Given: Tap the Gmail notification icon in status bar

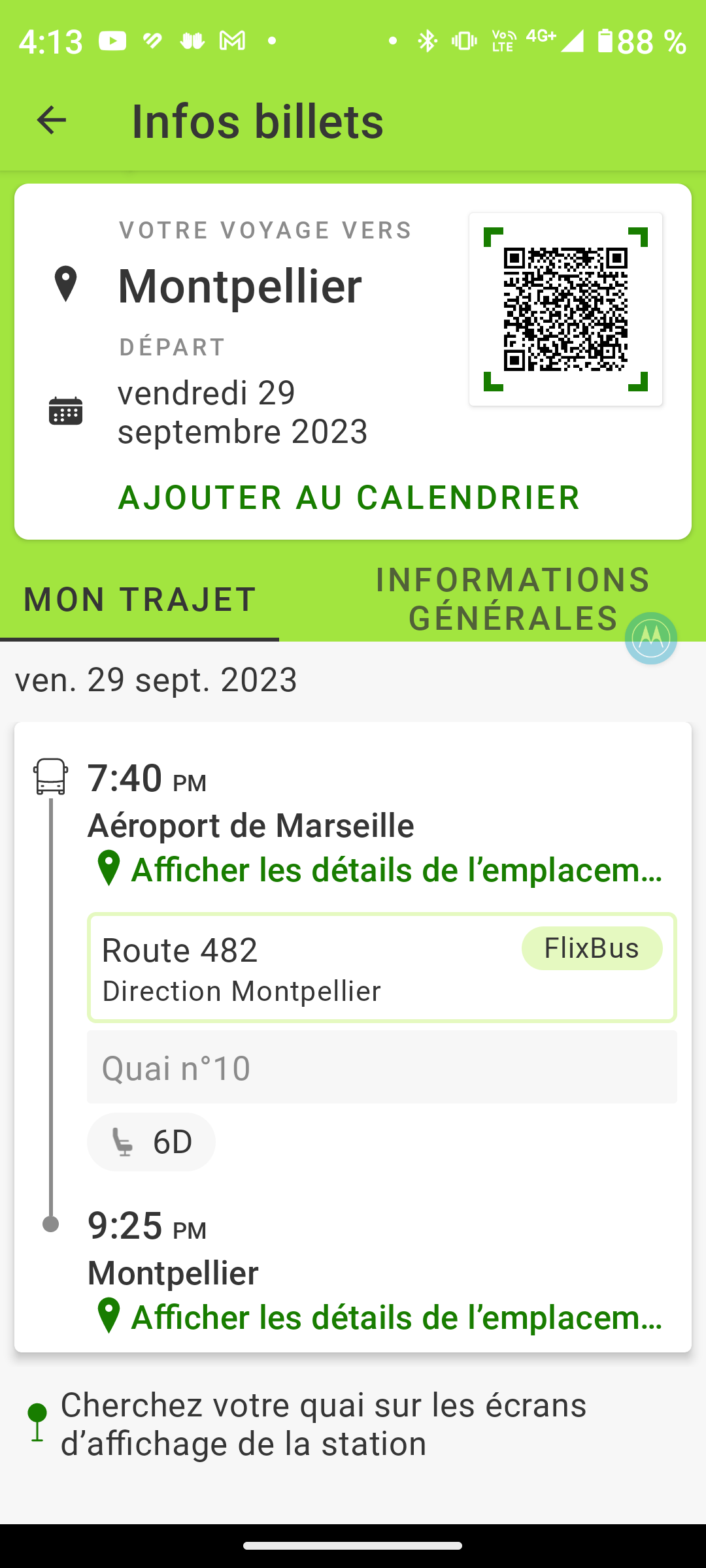Looking at the screenshot, I should (x=232, y=41).
